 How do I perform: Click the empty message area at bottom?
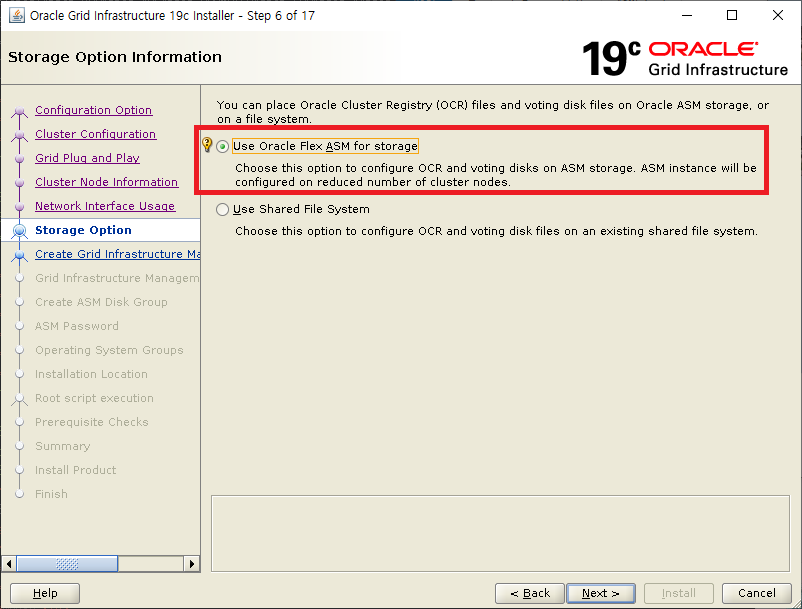click(500, 533)
